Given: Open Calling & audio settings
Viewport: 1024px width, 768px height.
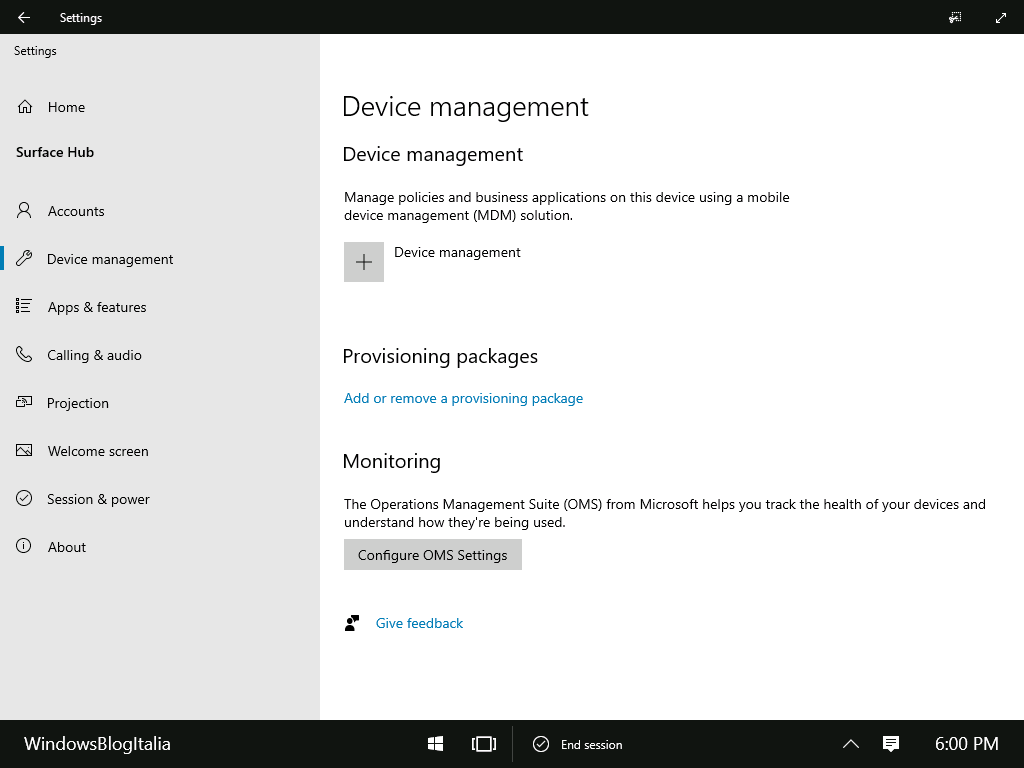Looking at the screenshot, I should click(160, 355).
